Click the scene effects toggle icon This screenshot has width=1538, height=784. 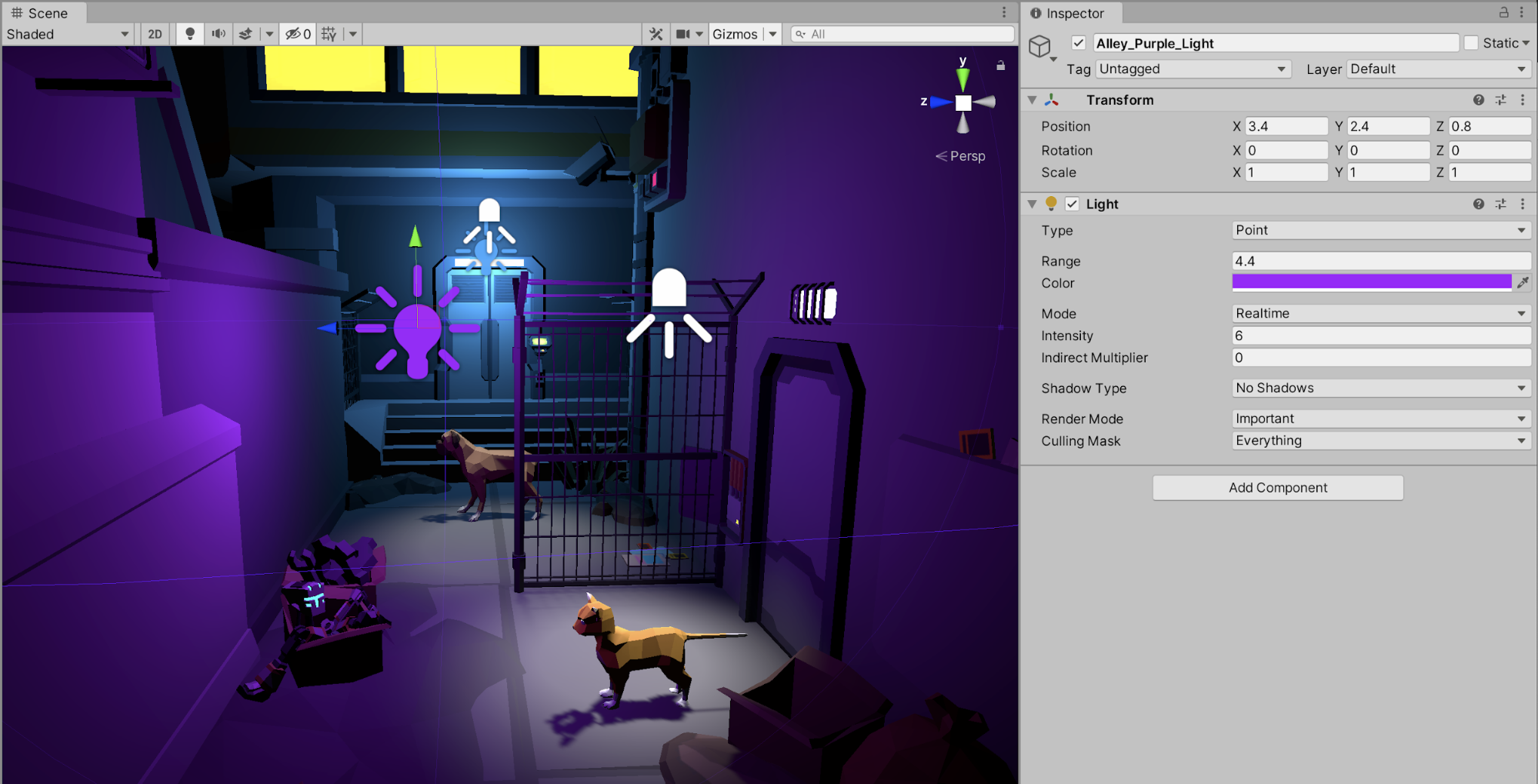[245, 34]
